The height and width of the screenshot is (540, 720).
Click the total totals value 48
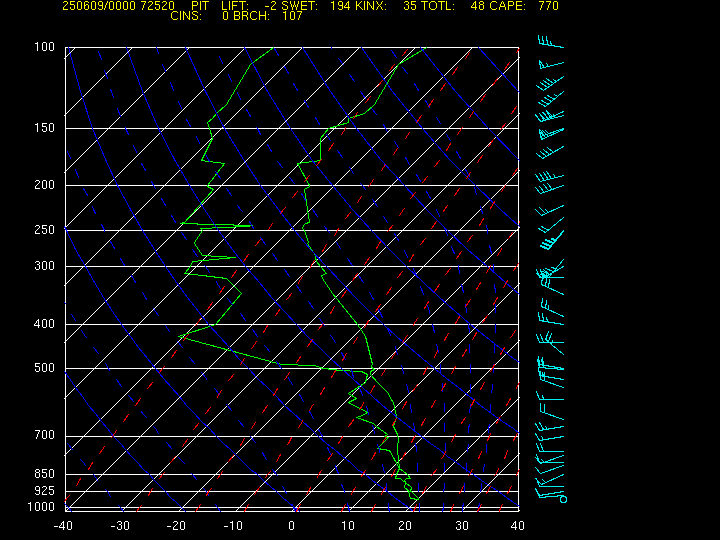point(478,6)
